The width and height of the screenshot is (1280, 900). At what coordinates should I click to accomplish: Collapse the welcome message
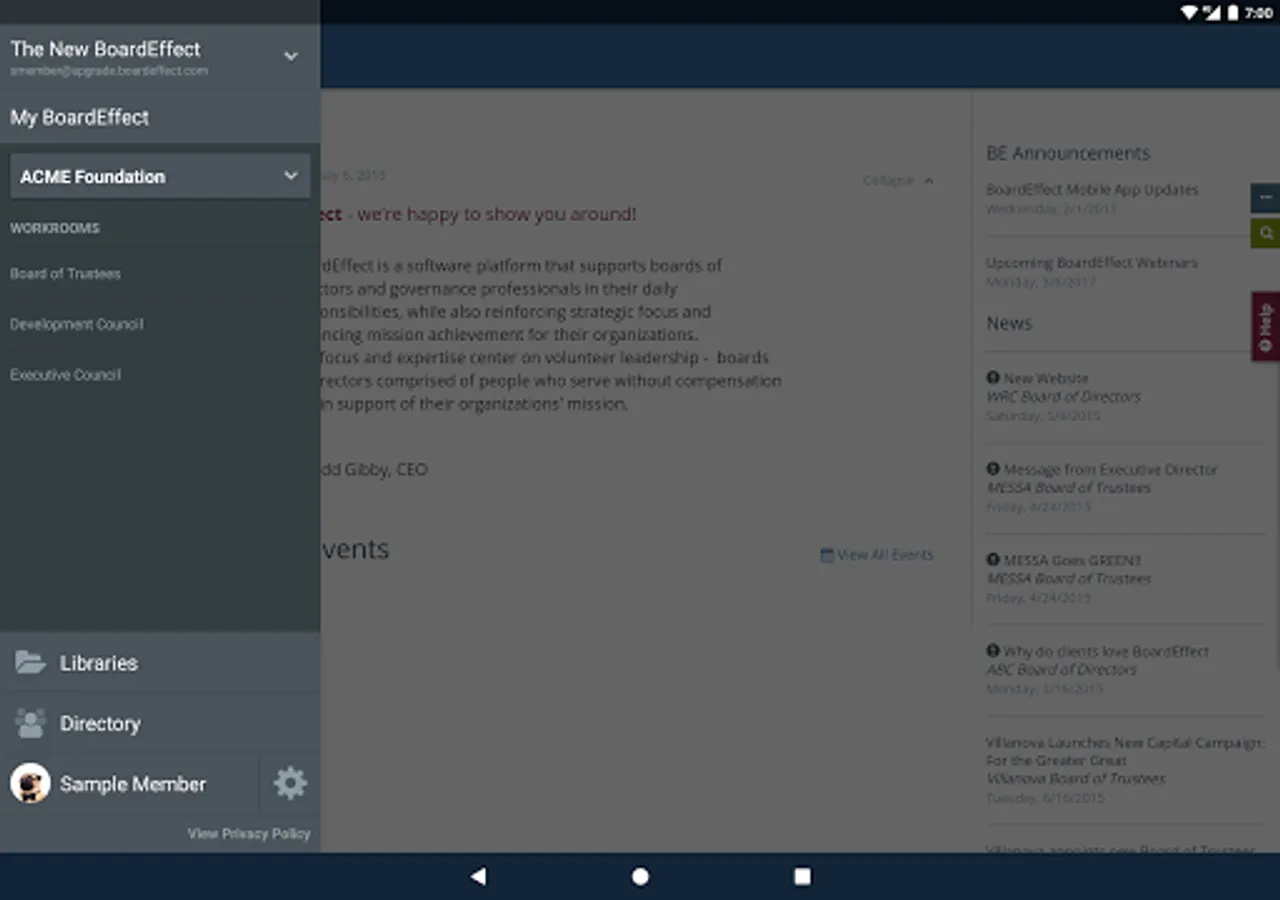898,180
